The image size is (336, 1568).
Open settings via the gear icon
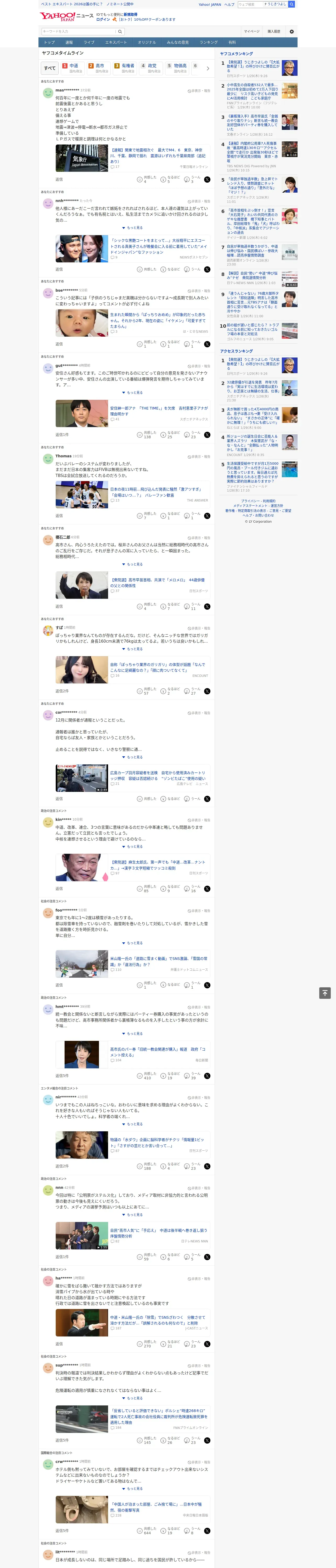[x=292, y=32]
